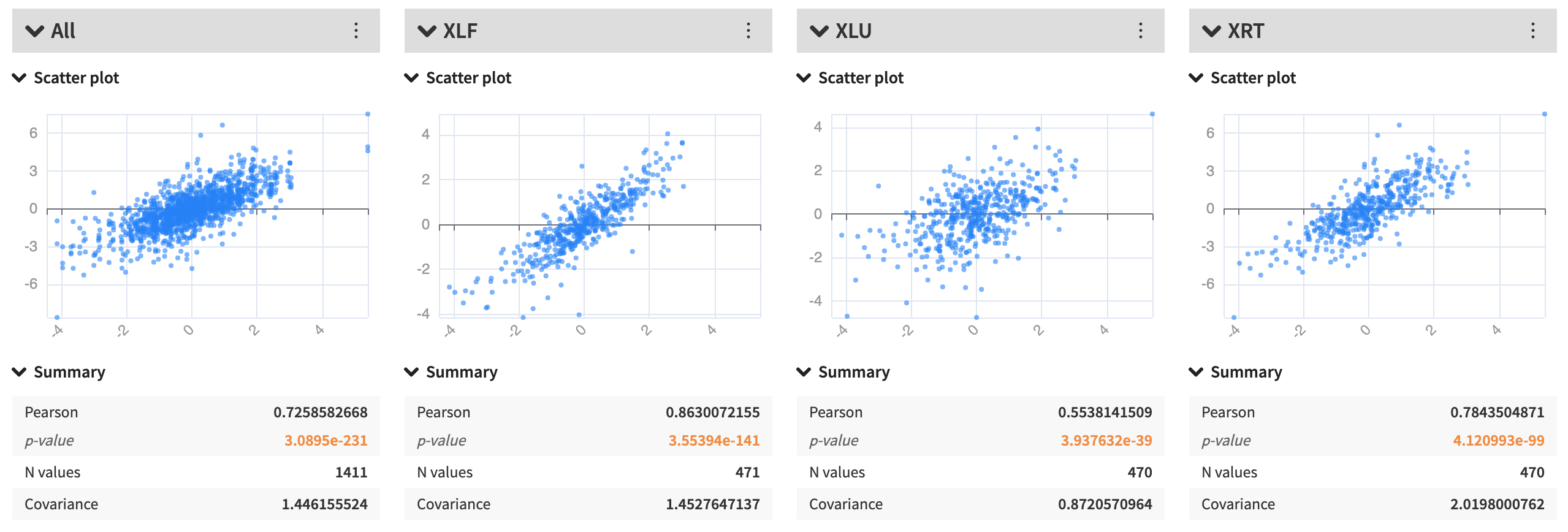Collapse the Summary section under XRT
Image resolution: width=1568 pixels, height=532 pixels.
pos(1196,372)
